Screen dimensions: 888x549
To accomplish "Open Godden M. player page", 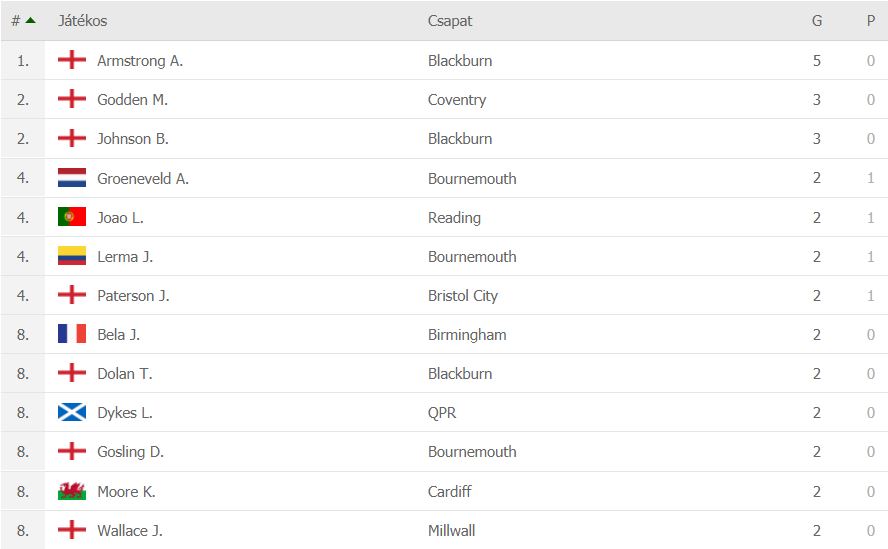I will tap(133, 100).
